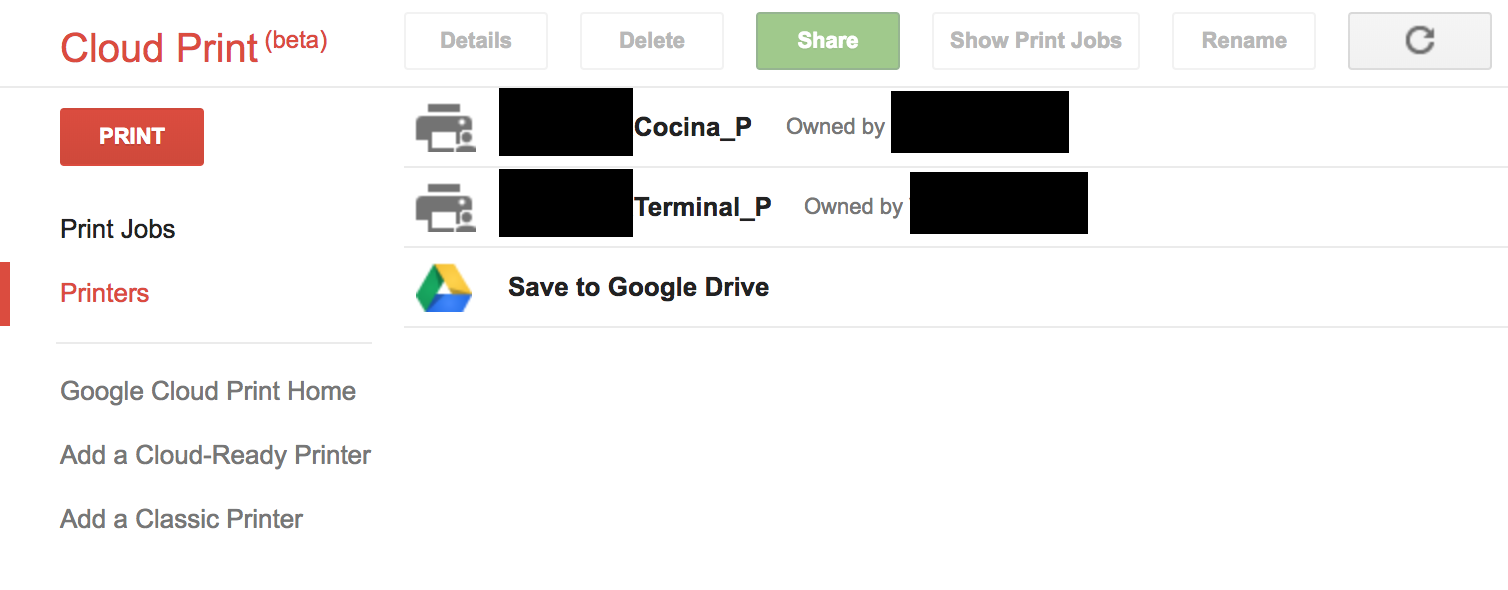Select the Terminal_P printer entry
1508x590 pixels.
tap(702, 206)
